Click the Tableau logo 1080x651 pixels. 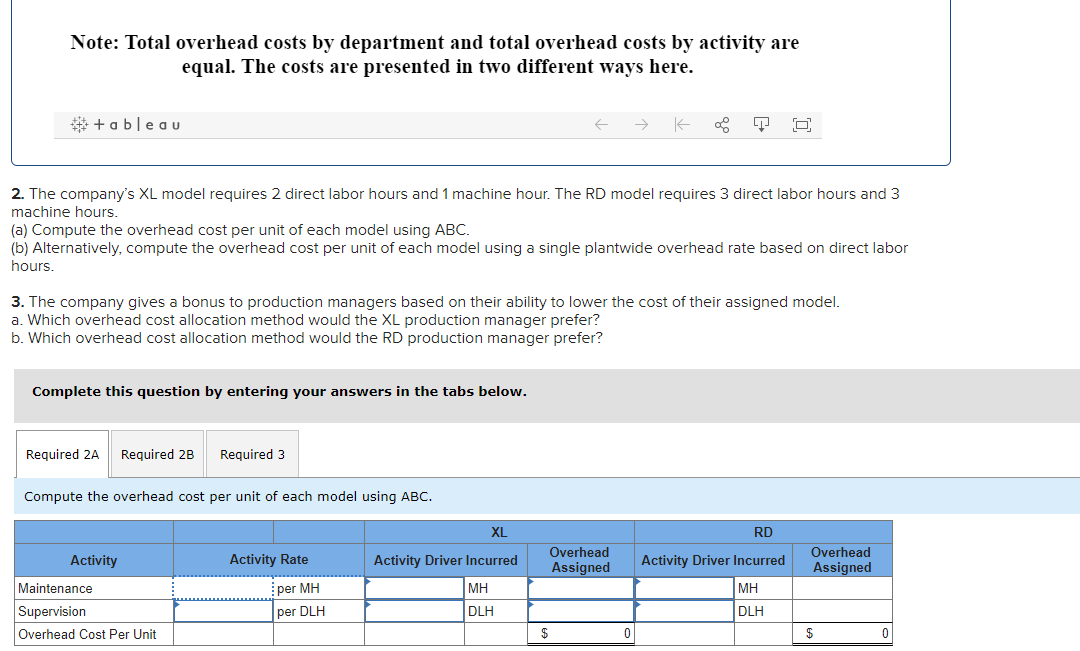point(125,125)
